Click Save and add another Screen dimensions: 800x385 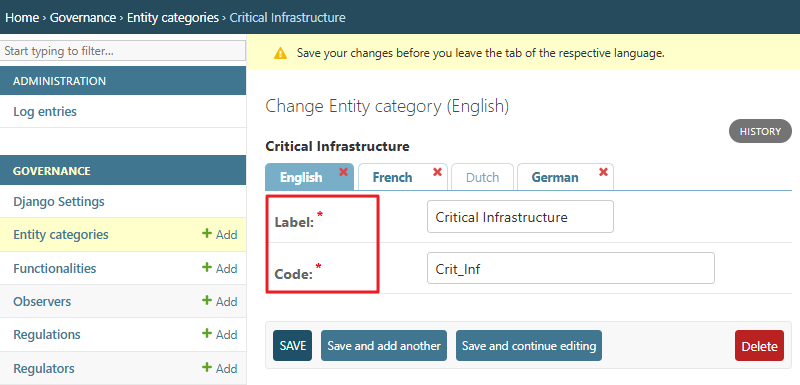point(384,346)
